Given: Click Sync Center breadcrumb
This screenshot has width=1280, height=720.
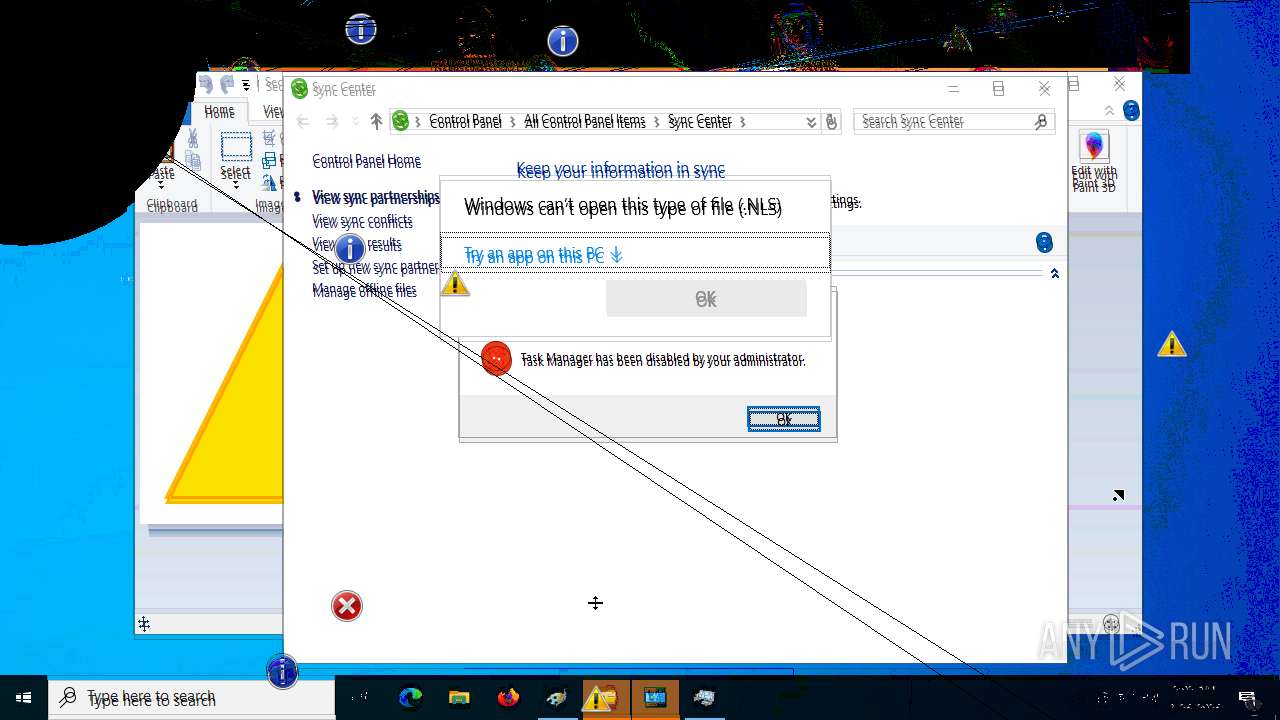Looking at the screenshot, I should tap(699, 121).
